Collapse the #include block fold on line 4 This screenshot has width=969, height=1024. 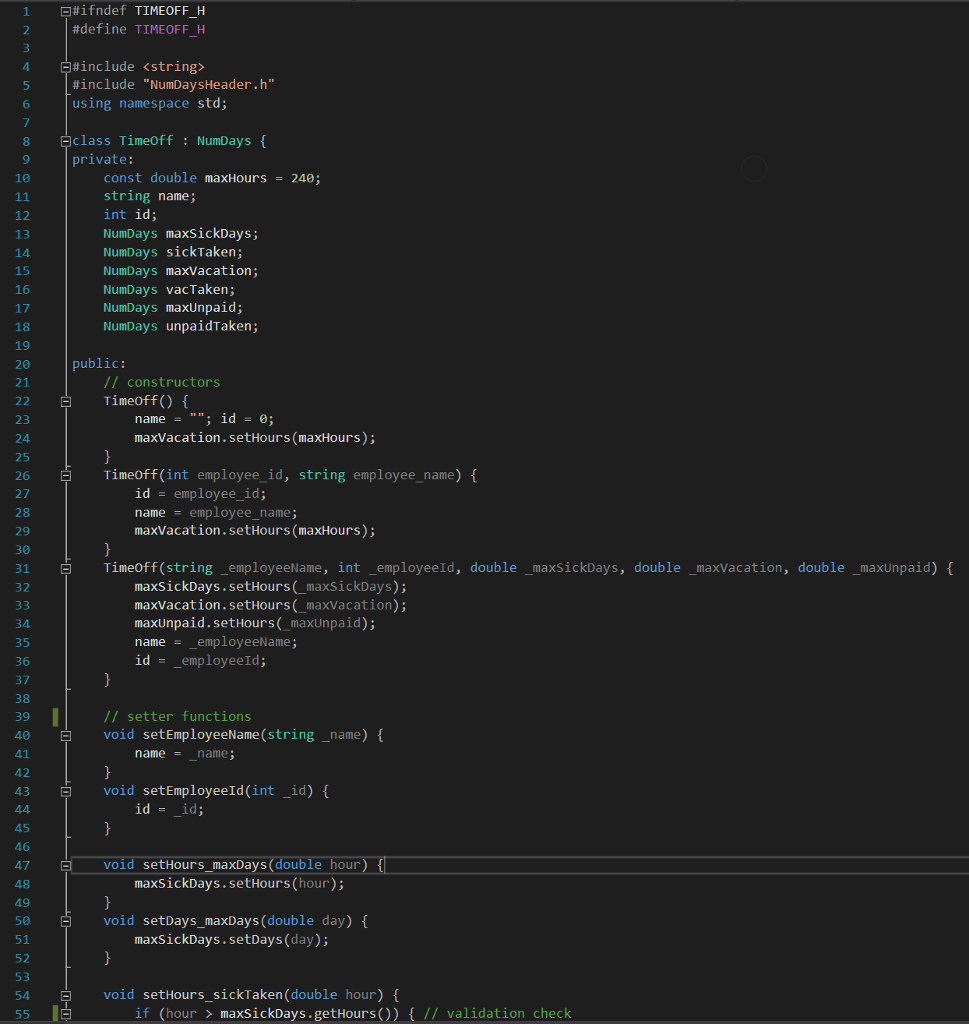click(66, 67)
